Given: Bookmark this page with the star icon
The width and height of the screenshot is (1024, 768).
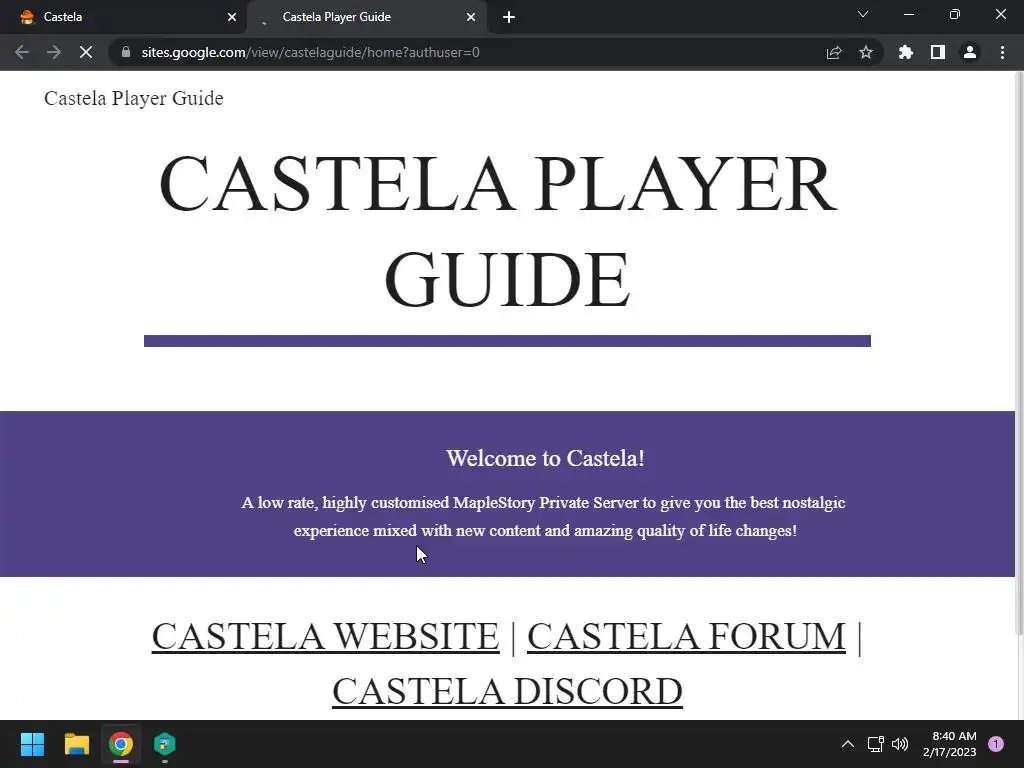Looking at the screenshot, I should [865, 52].
